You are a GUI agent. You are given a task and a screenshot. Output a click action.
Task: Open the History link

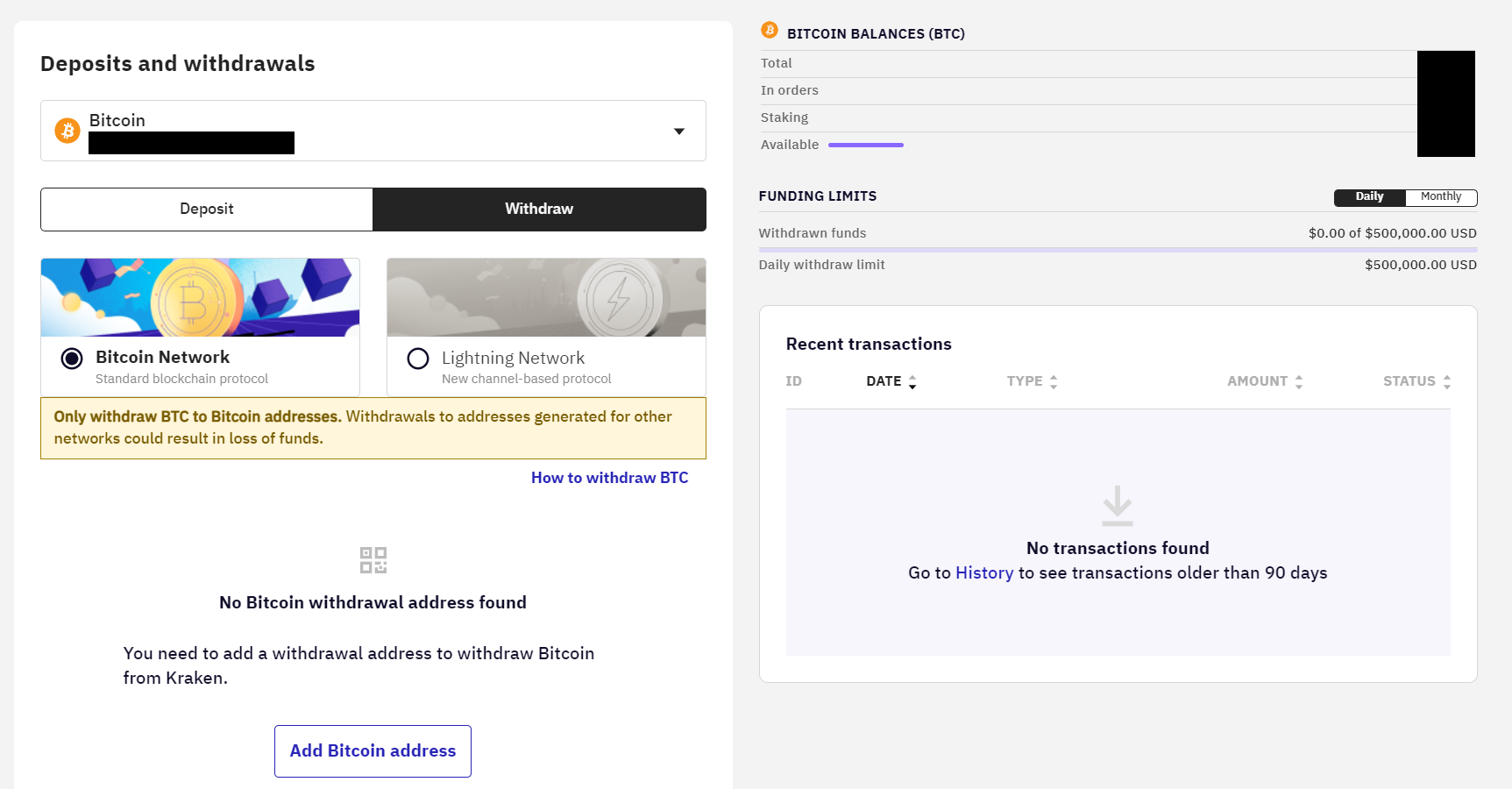coord(984,573)
